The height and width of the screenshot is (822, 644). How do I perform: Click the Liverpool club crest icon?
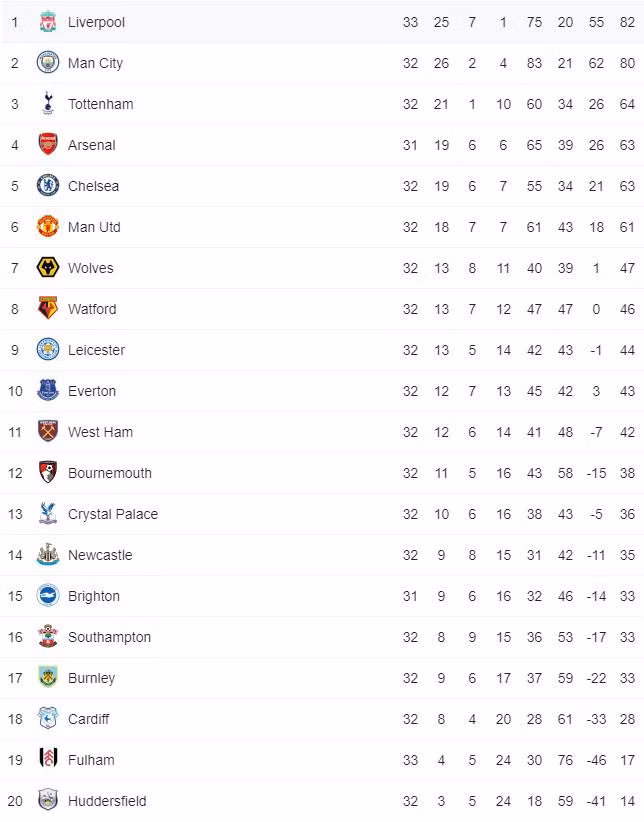(47, 22)
